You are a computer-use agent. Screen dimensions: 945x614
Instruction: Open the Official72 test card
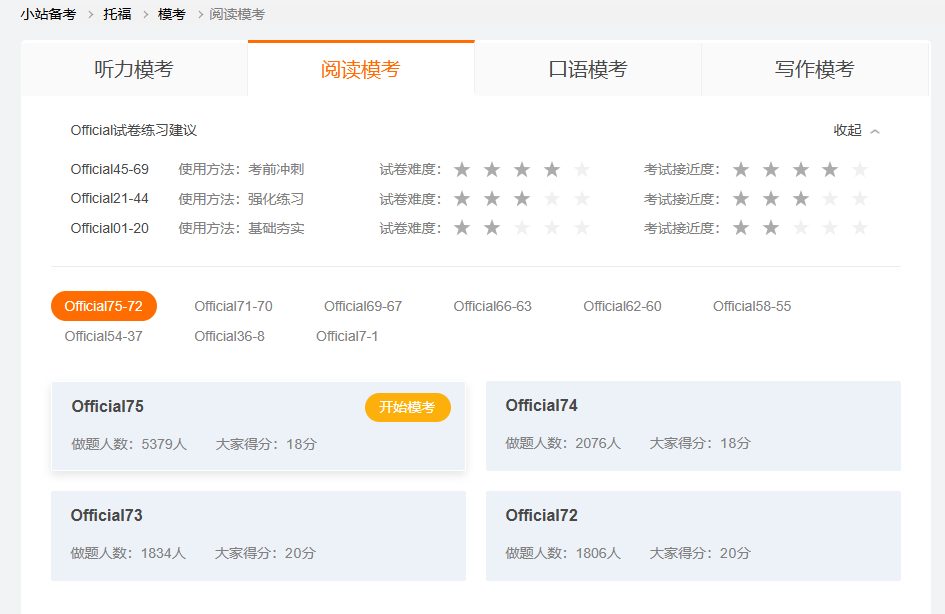pos(693,535)
